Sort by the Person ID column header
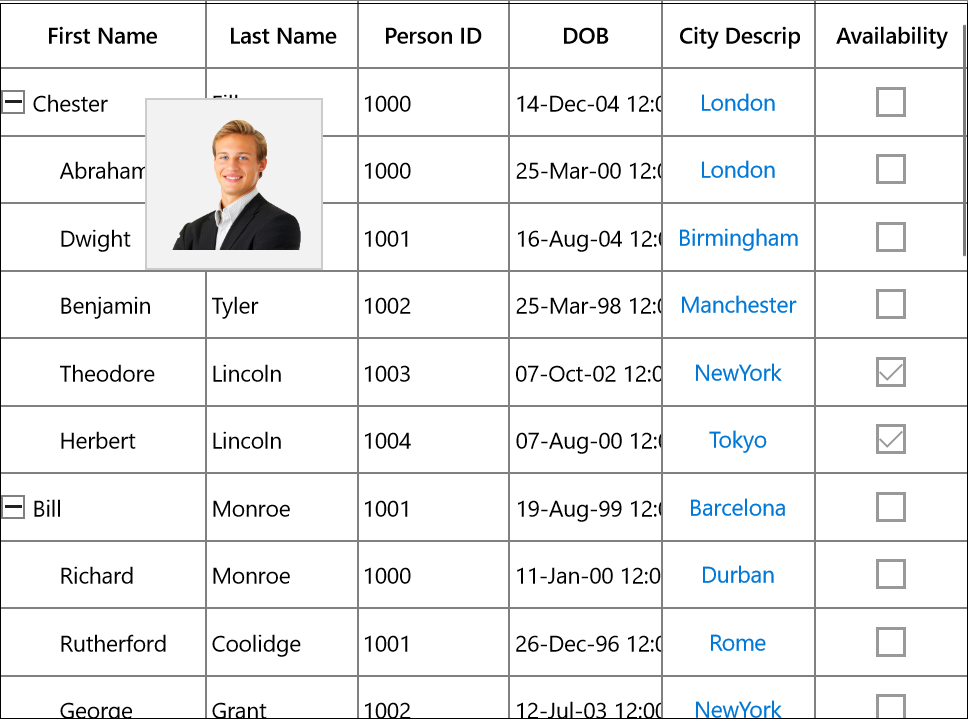The height and width of the screenshot is (719, 968). (433, 36)
